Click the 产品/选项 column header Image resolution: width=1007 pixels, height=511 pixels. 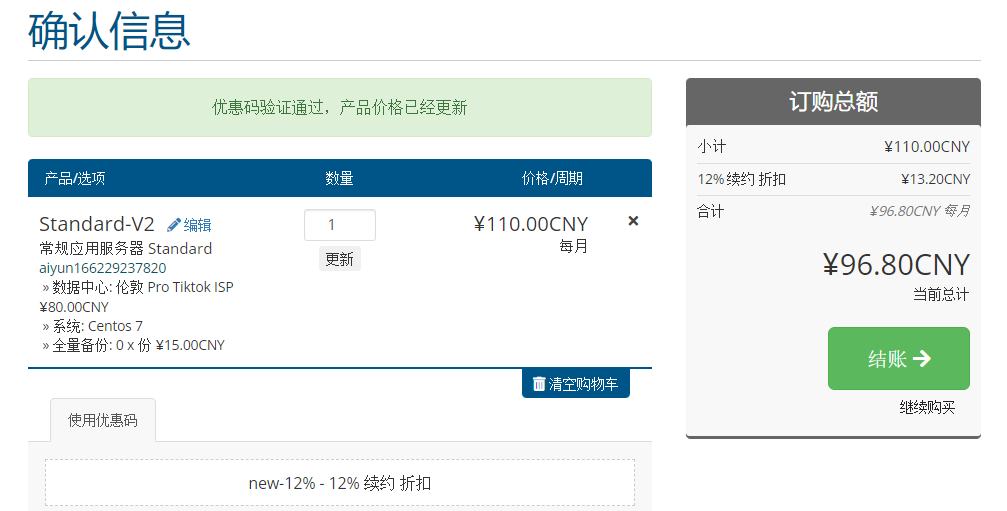pos(74,178)
